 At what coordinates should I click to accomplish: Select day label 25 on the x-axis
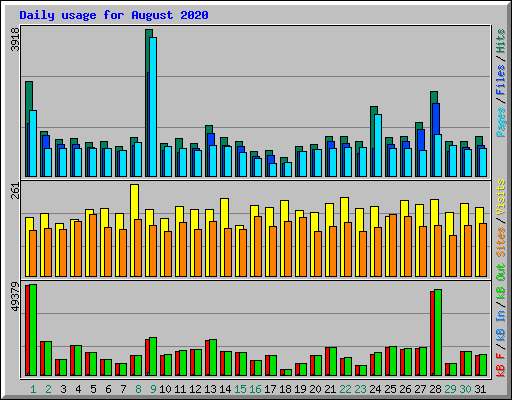[390, 389]
